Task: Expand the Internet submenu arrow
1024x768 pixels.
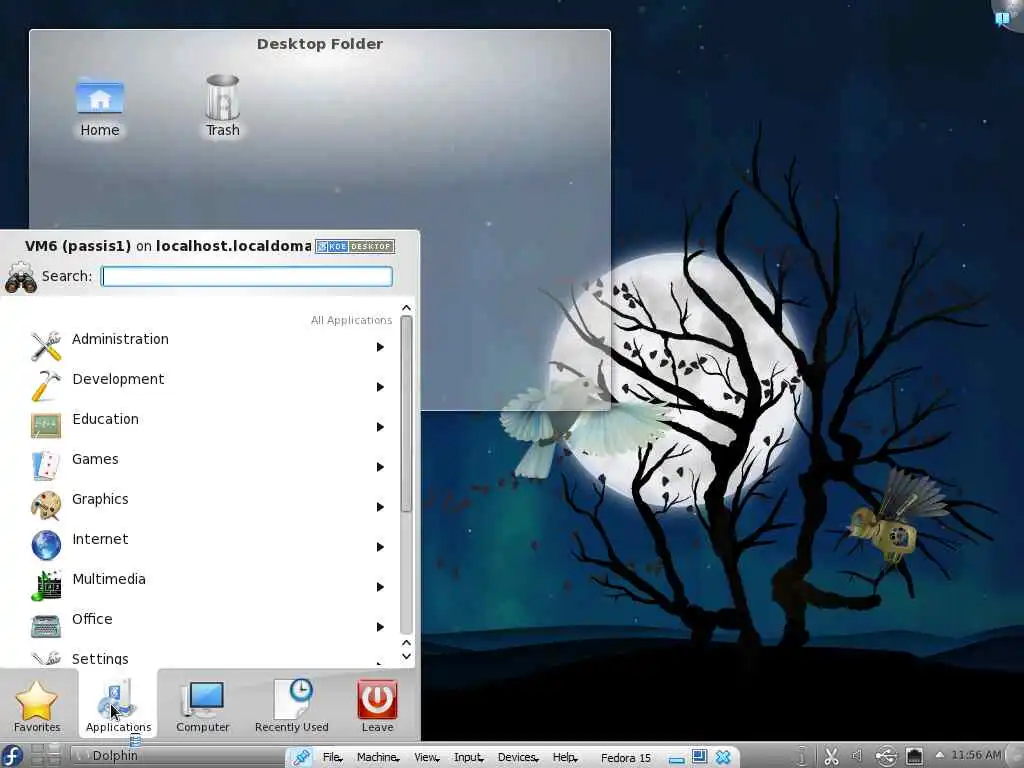Action: click(380, 547)
